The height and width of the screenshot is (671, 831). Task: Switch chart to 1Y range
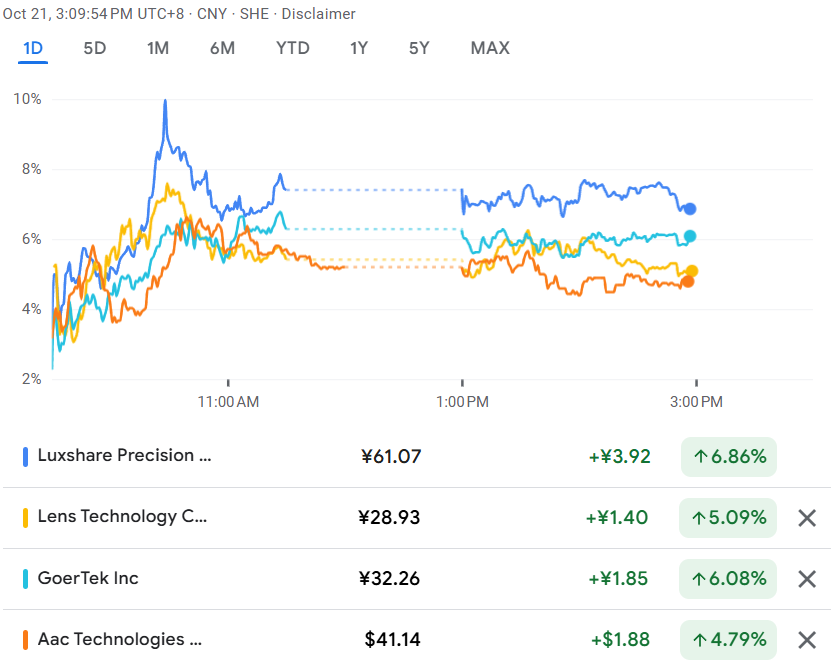[359, 48]
